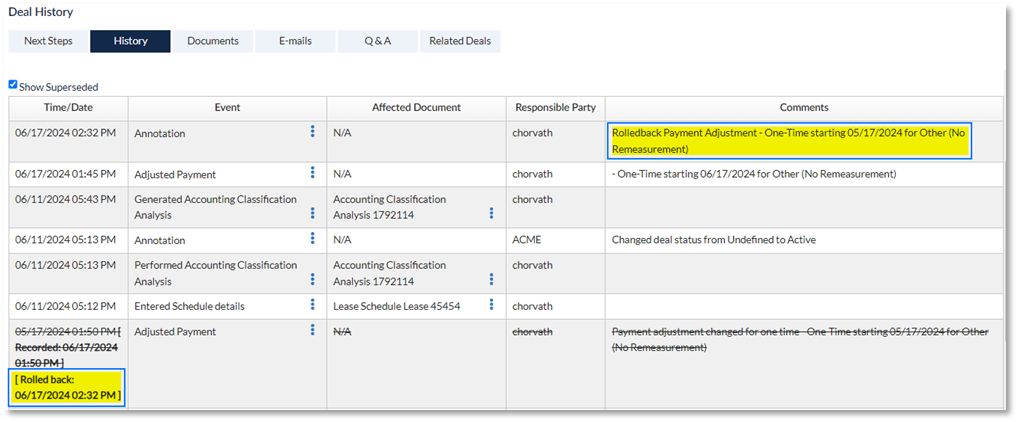
Task: Click the 'Rolled back: 06/17/2024 02:32 PM' note
Action: pyautogui.click(x=68, y=388)
